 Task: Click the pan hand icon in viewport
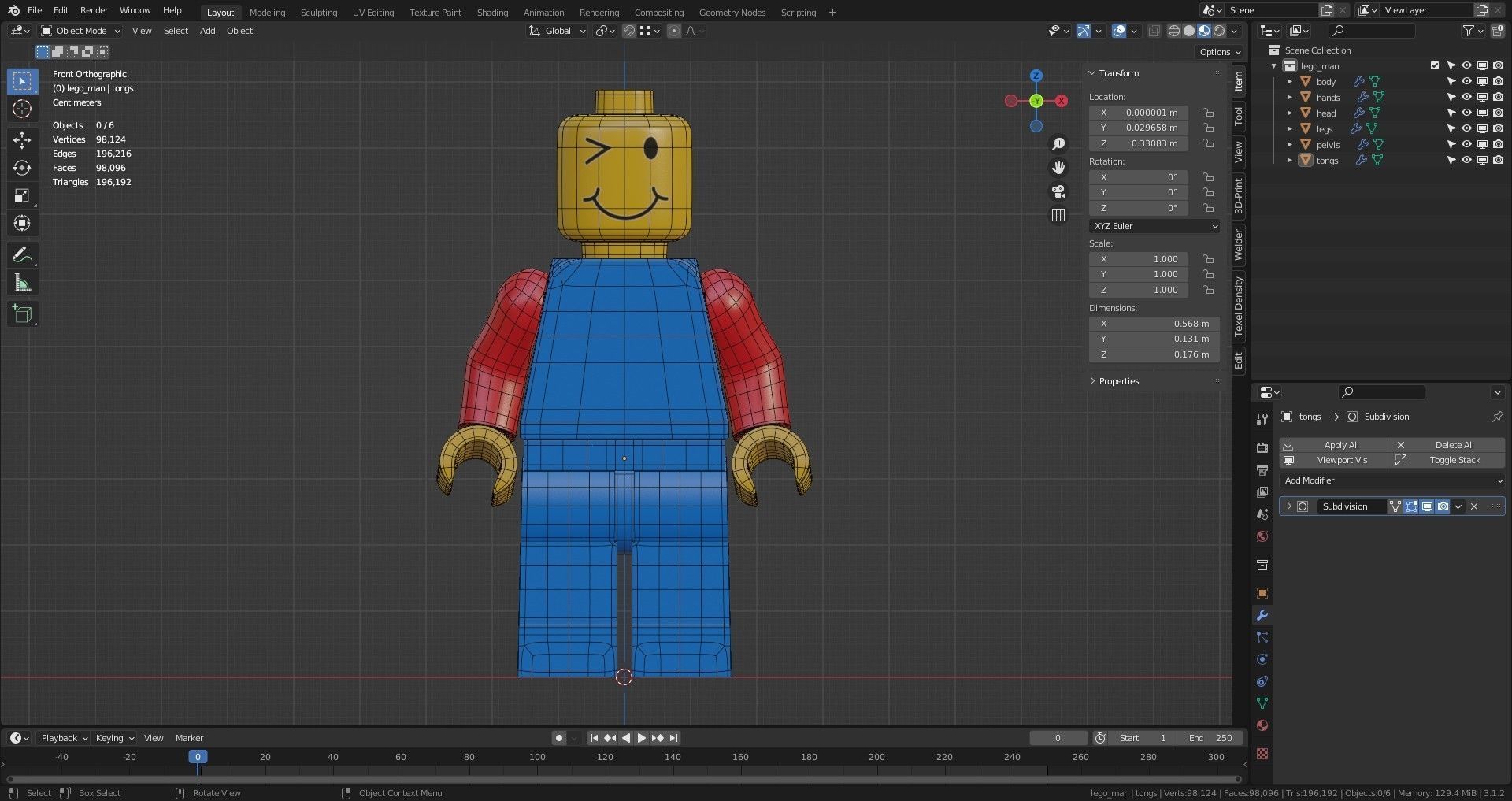coord(1058,168)
